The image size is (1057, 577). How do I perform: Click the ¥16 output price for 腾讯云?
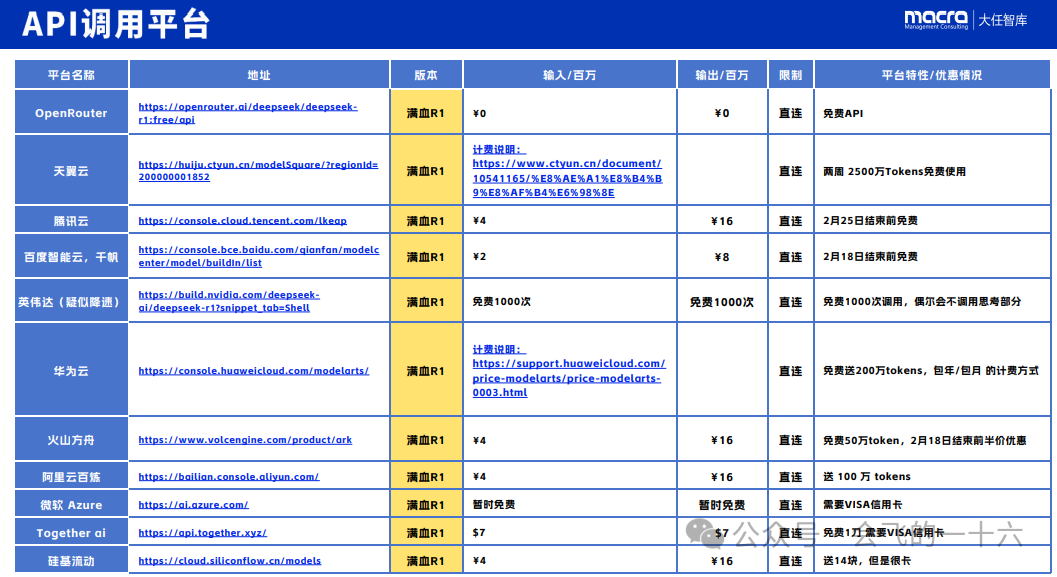click(x=722, y=221)
